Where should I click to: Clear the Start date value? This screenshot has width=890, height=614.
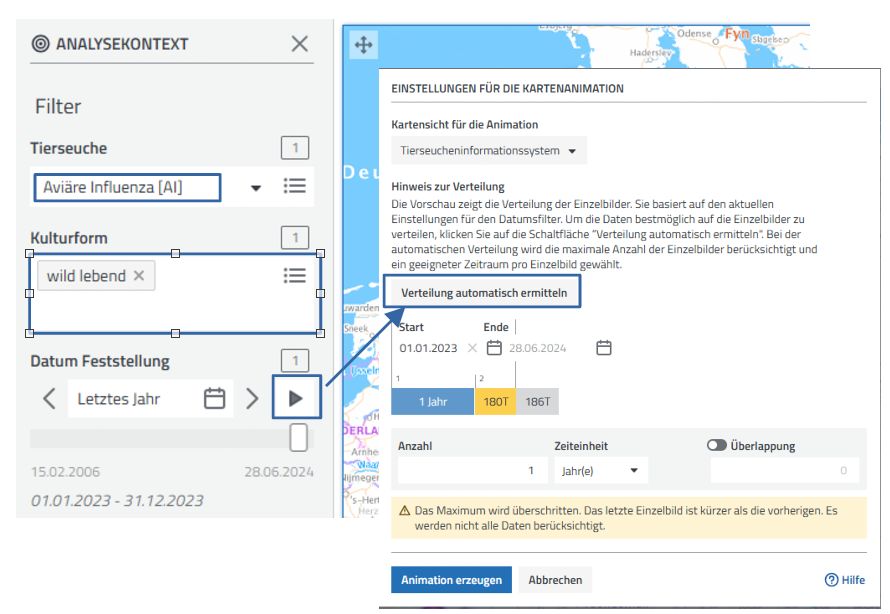coord(472,348)
